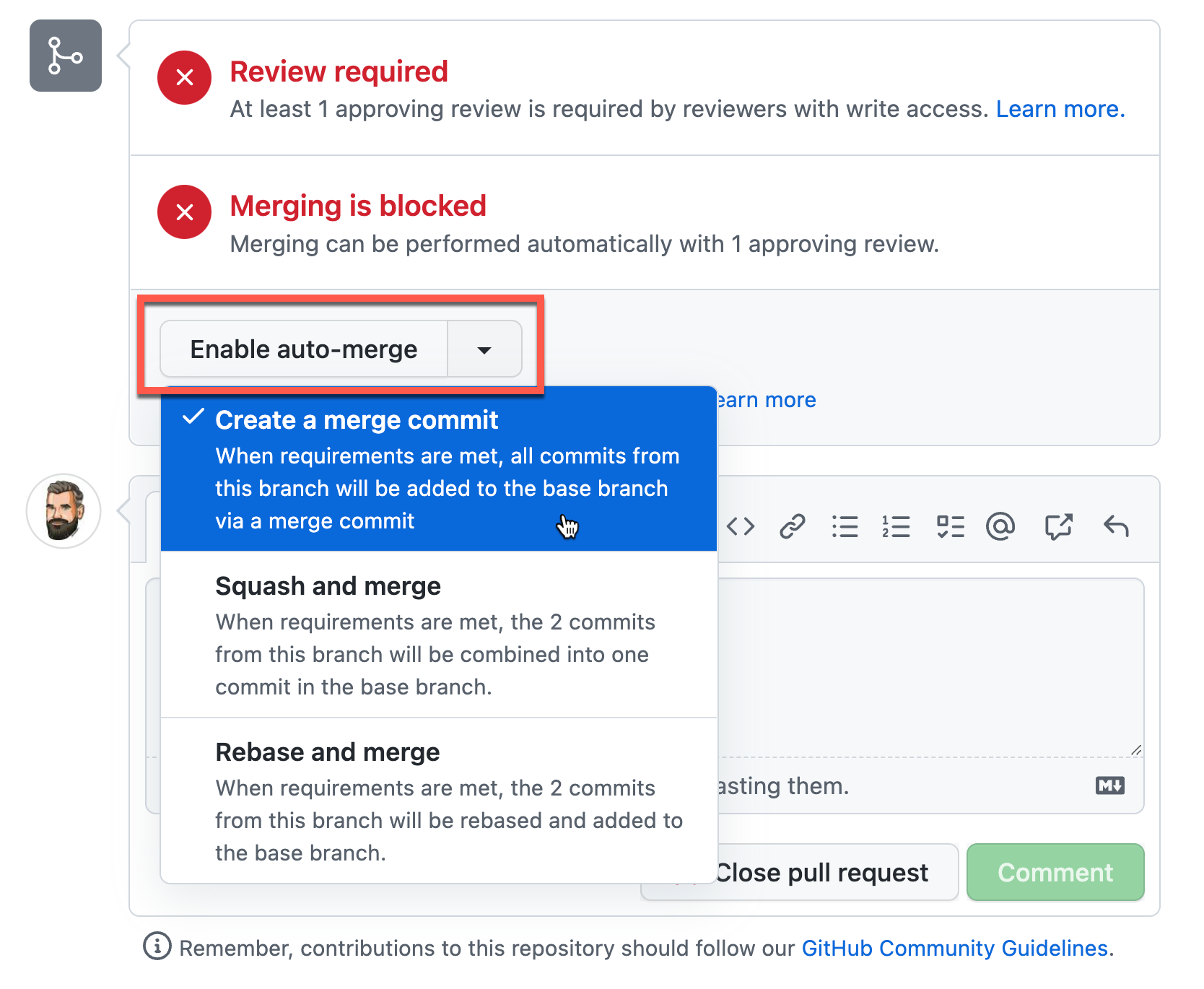Viewport: 1204px width, 989px height.
Task: Submit with the Comment button
Action: [x=1055, y=872]
